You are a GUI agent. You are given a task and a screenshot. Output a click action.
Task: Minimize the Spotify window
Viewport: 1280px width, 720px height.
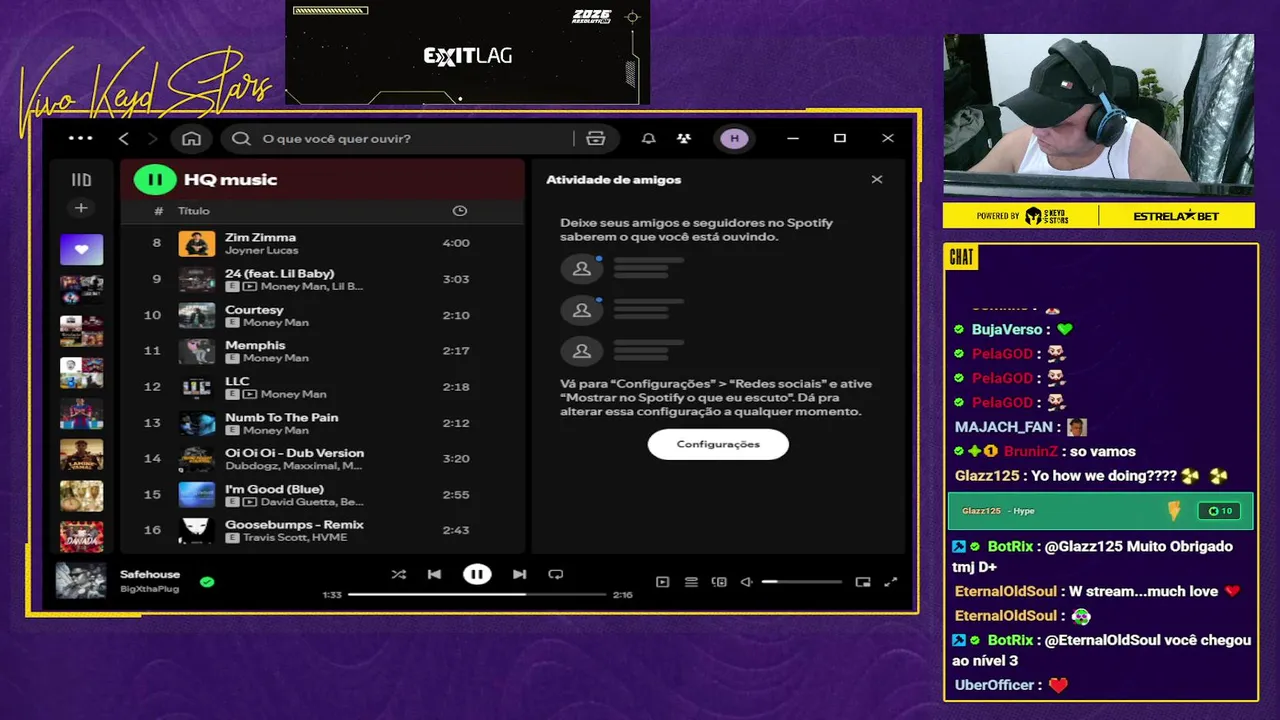point(793,138)
